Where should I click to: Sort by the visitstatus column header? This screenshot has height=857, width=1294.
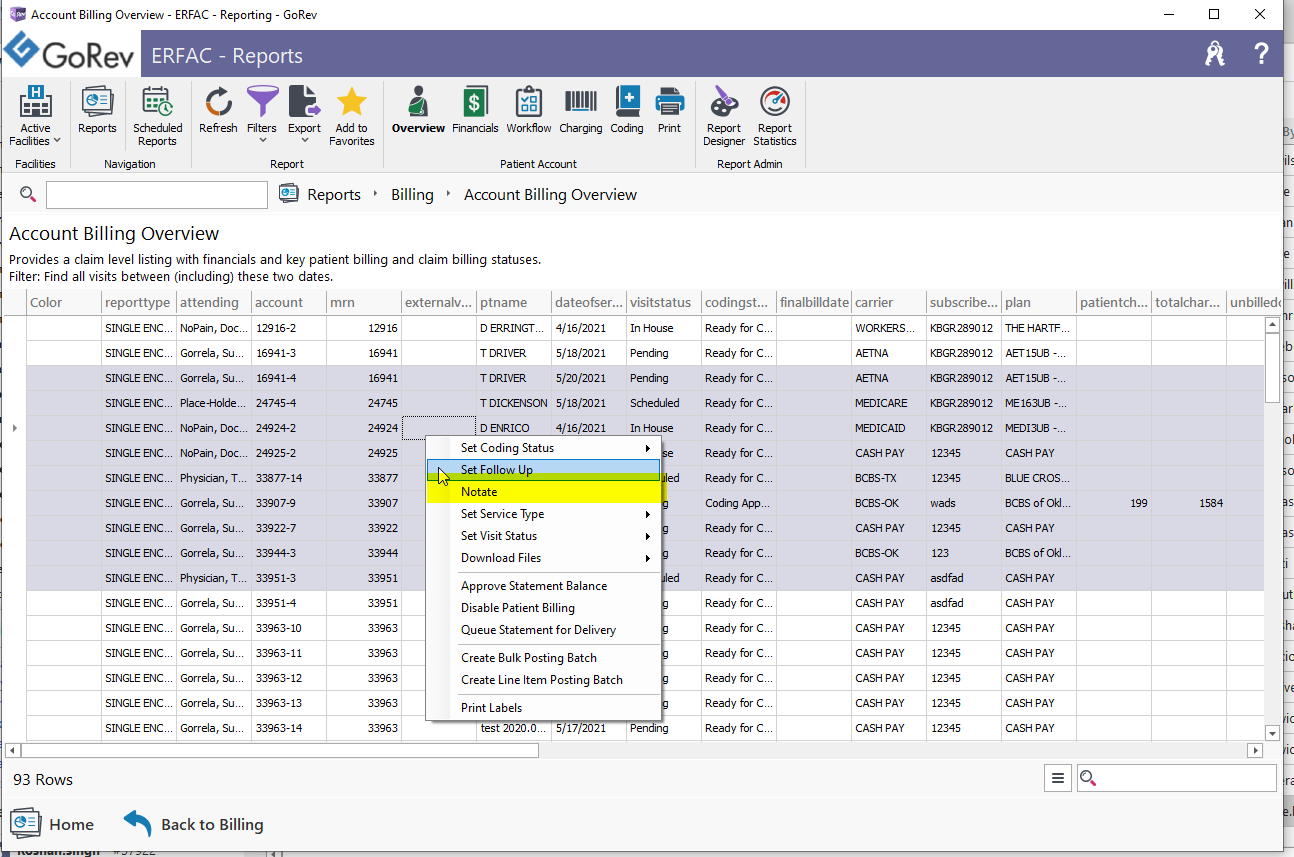pyautogui.click(x=664, y=302)
